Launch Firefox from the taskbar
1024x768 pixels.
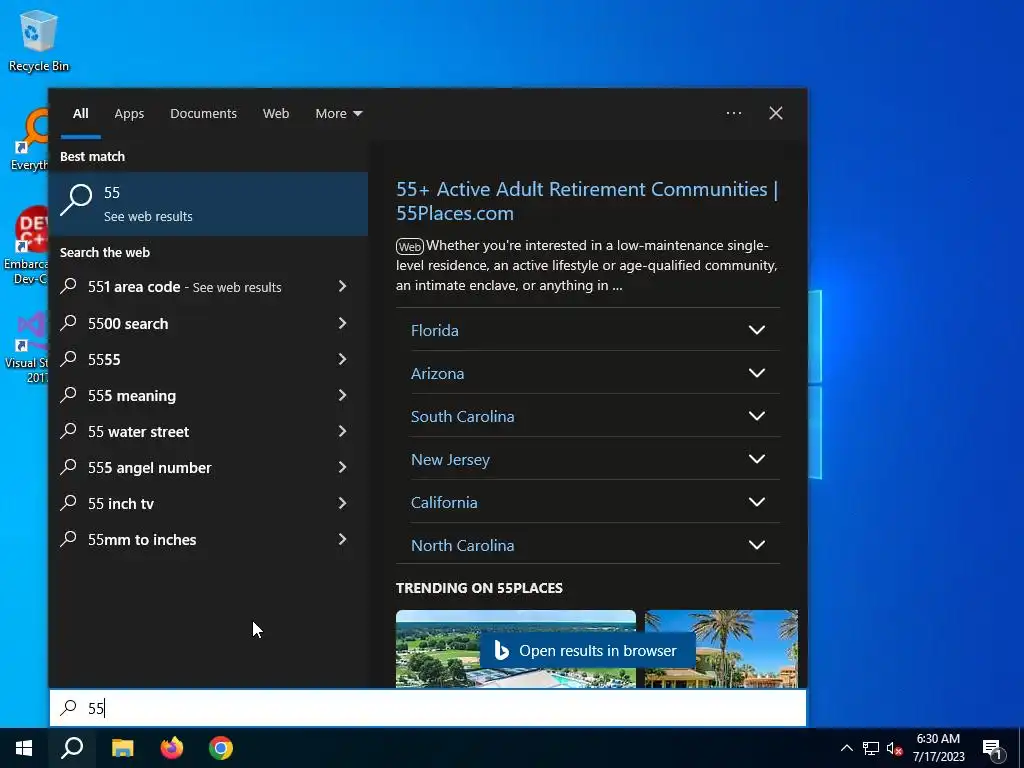[172, 748]
